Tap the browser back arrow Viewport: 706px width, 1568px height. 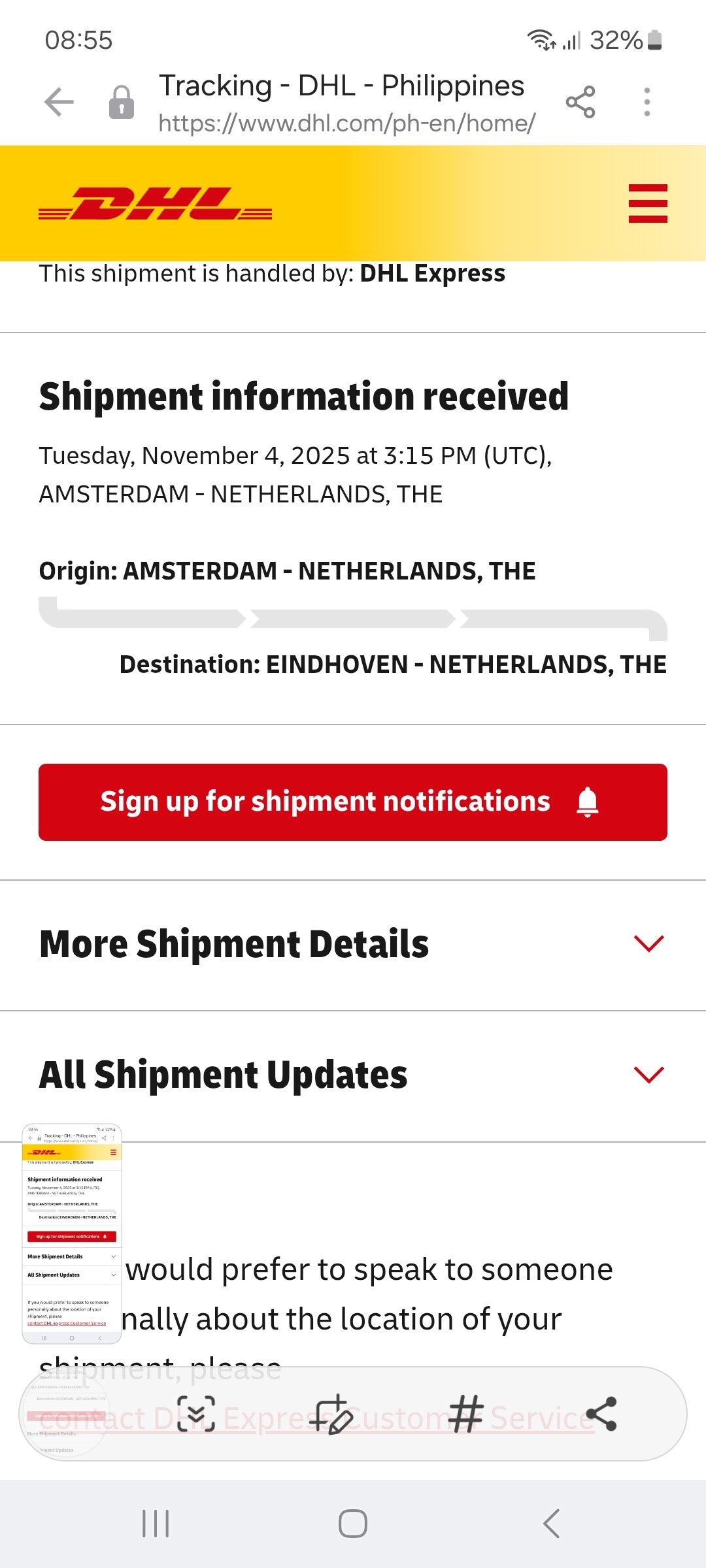(x=59, y=102)
